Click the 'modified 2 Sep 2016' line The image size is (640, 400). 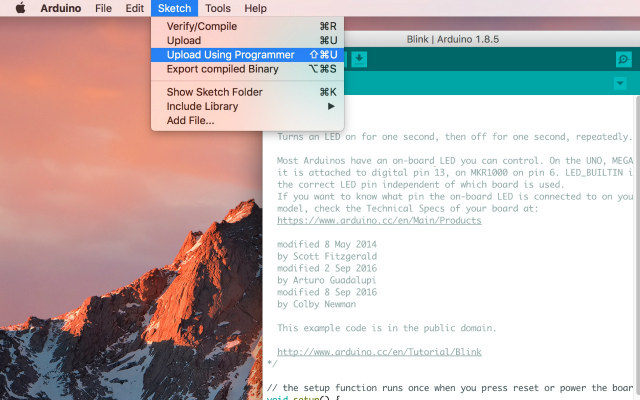pyautogui.click(x=327, y=268)
